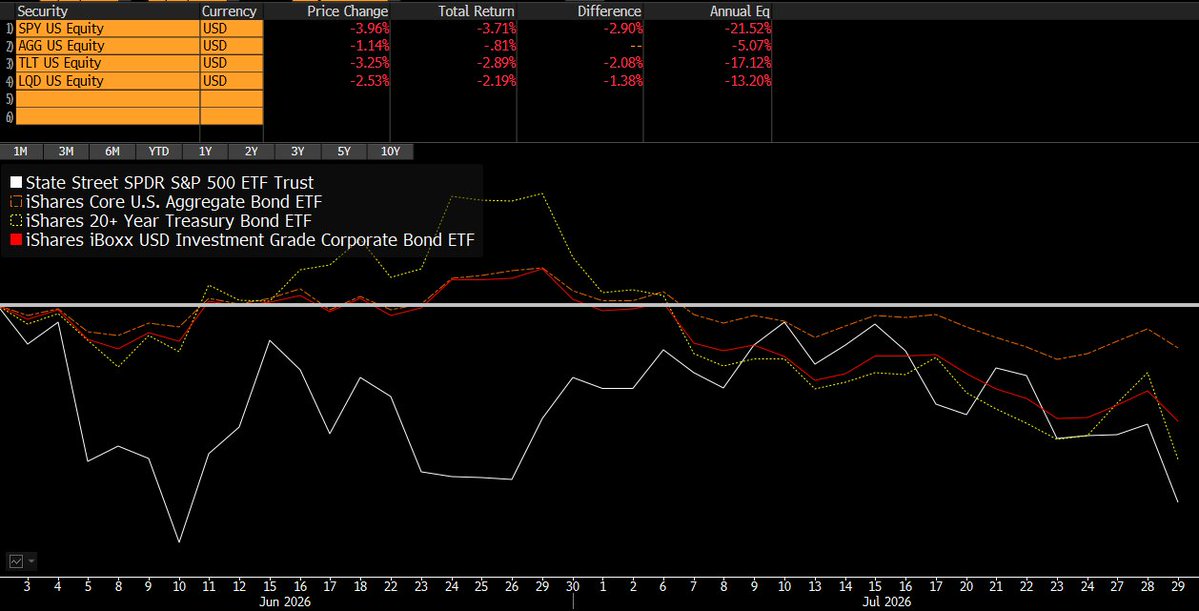This screenshot has width=1199, height=611.
Task: Click iShares Core U.S. Aggregate Bond ETF legend
Action: point(174,202)
